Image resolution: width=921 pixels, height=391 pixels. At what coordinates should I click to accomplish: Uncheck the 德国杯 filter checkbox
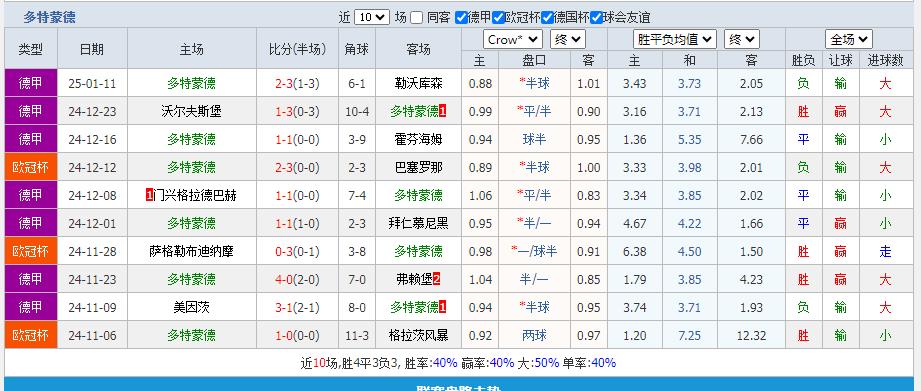coord(547,18)
